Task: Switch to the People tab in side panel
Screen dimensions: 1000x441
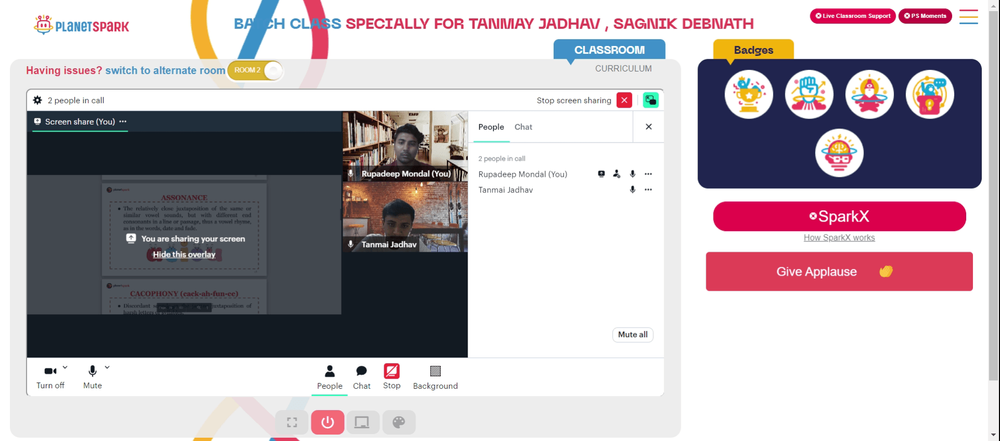Action: click(x=491, y=127)
